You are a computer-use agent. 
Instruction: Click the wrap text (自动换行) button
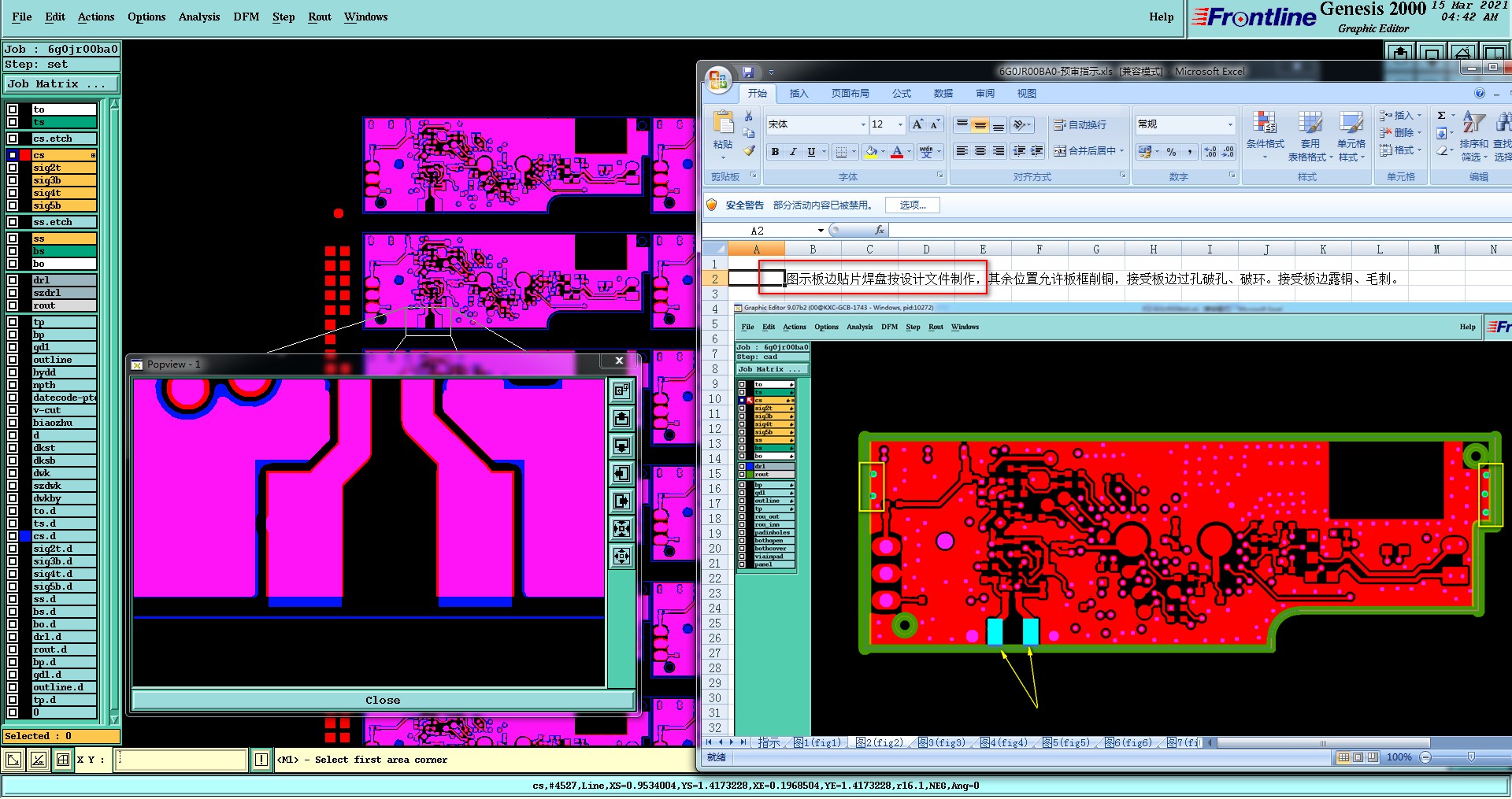pyautogui.click(x=1080, y=124)
